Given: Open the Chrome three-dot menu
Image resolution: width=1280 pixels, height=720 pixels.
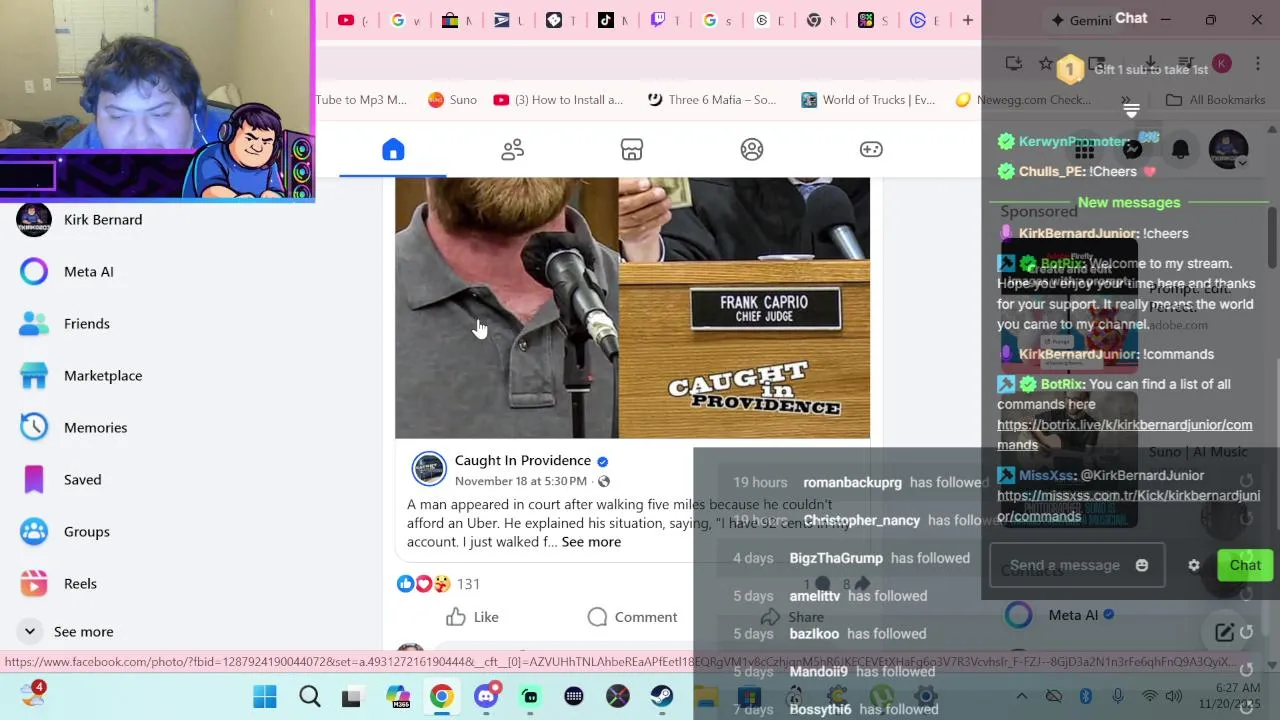Looking at the screenshot, I should [x=1258, y=63].
